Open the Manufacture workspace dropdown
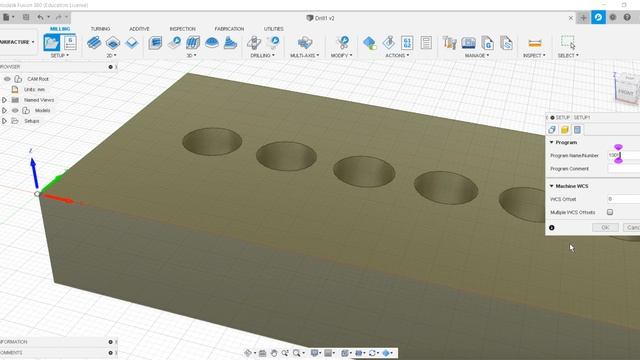This screenshot has width=640, height=360. tap(17, 42)
